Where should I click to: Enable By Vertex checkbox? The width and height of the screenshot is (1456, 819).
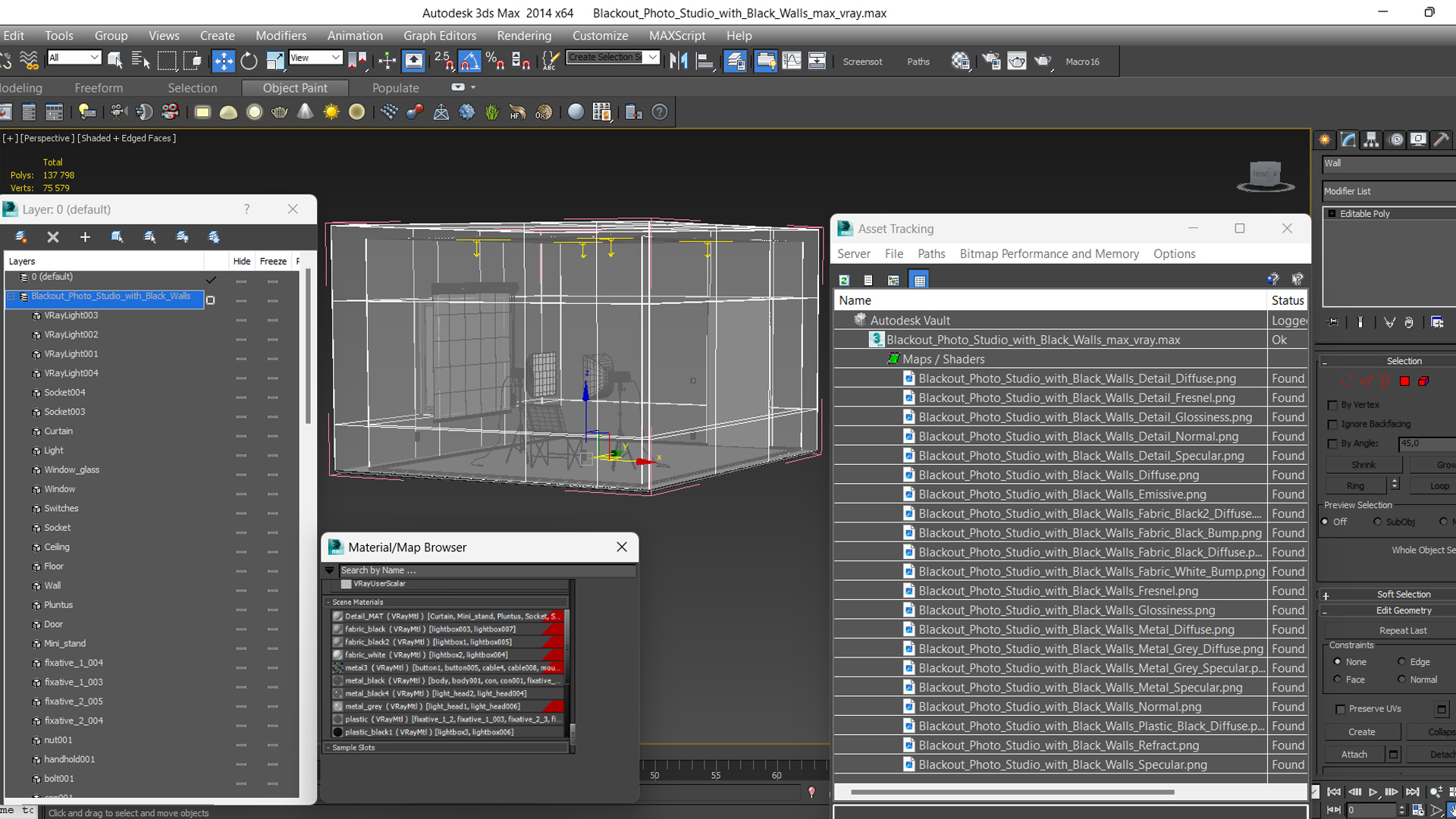pos(1332,405)
